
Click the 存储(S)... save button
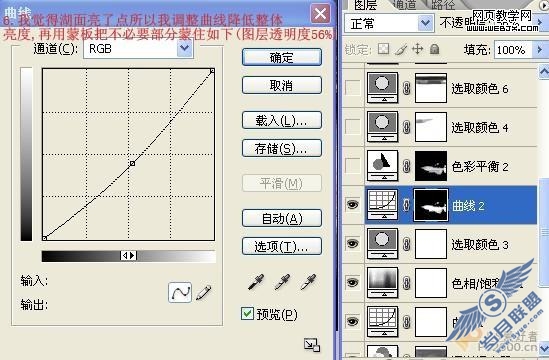point(282,148)
